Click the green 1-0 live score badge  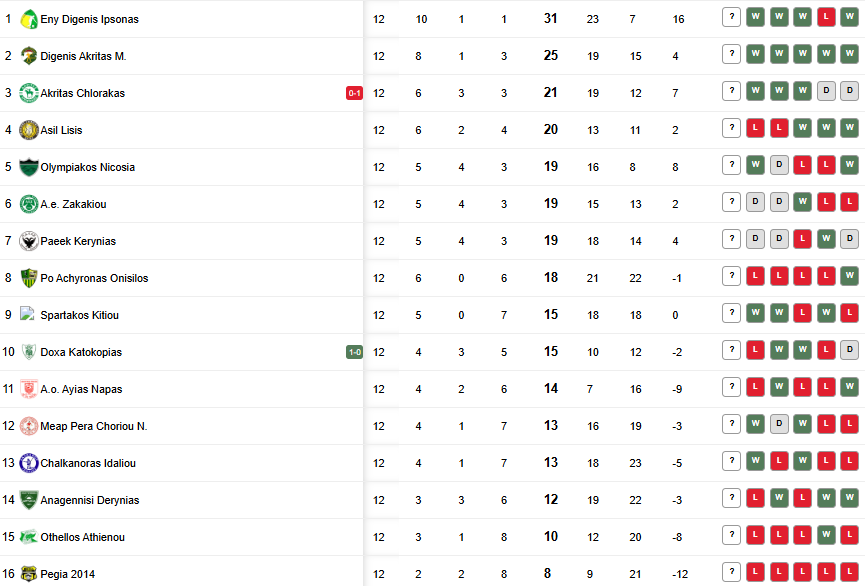354,352
